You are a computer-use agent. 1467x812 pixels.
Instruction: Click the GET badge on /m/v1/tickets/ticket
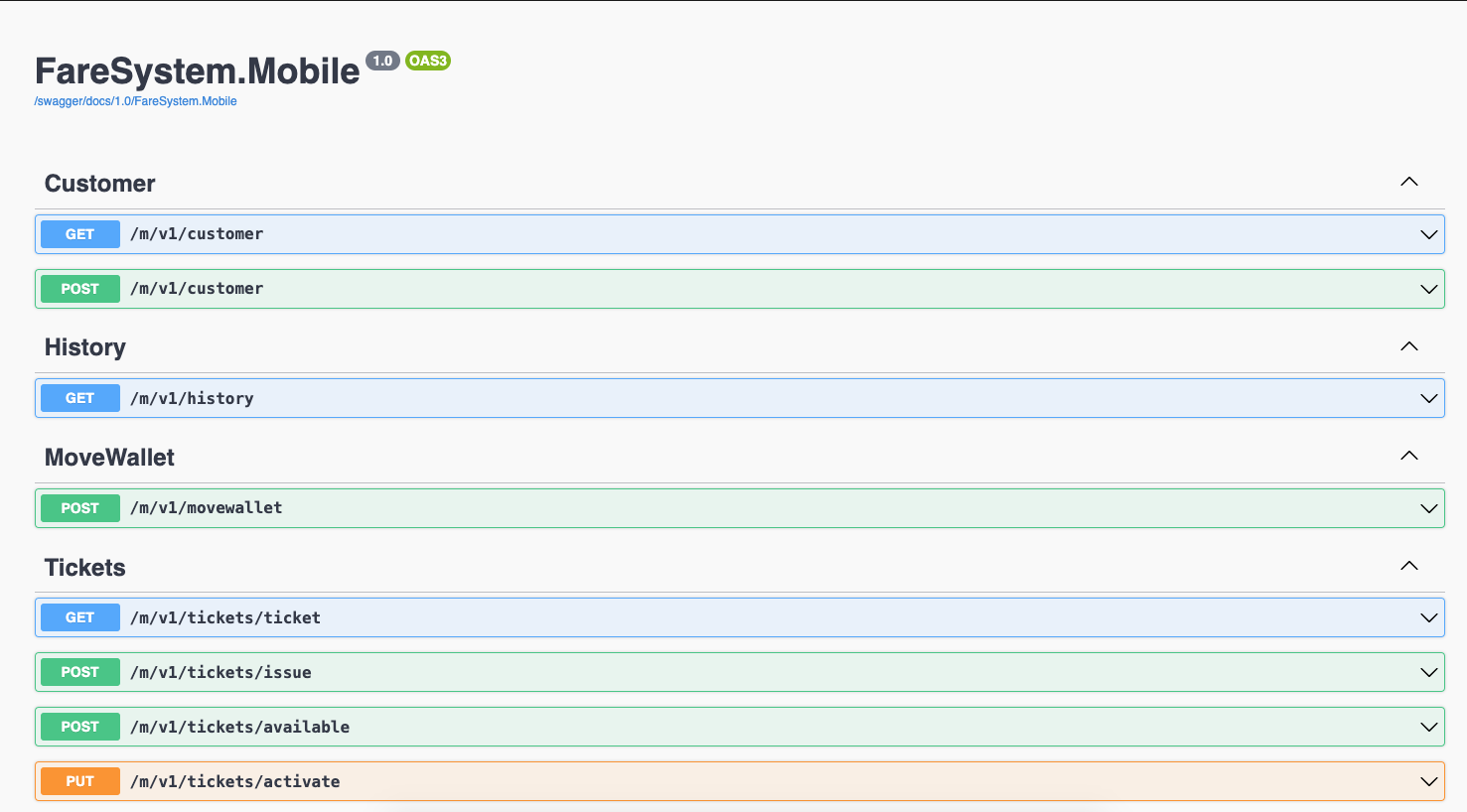coord(79,617)
